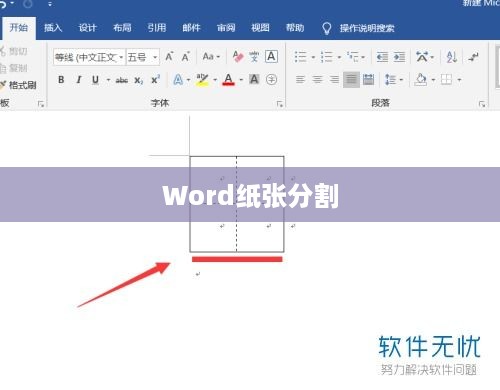The height and width of the screenshot is (390, 500).
Task: Click Decrease Indent icon
Action: point(382,57)
